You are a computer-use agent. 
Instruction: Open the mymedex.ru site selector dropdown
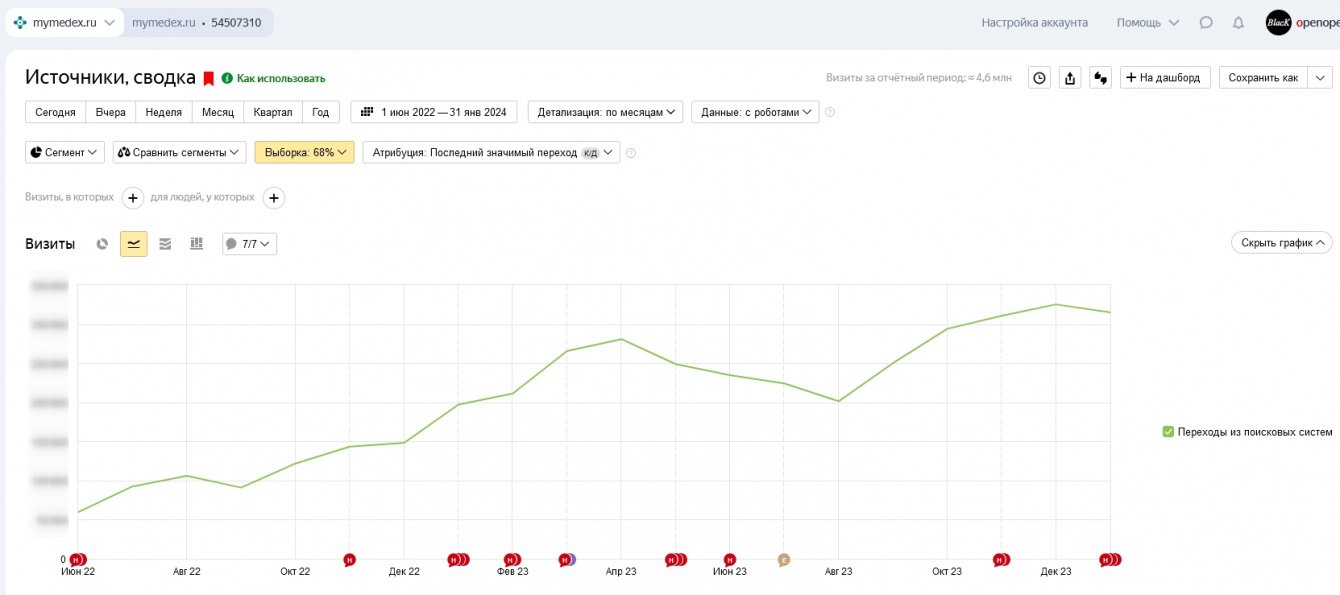coord(65,22)
